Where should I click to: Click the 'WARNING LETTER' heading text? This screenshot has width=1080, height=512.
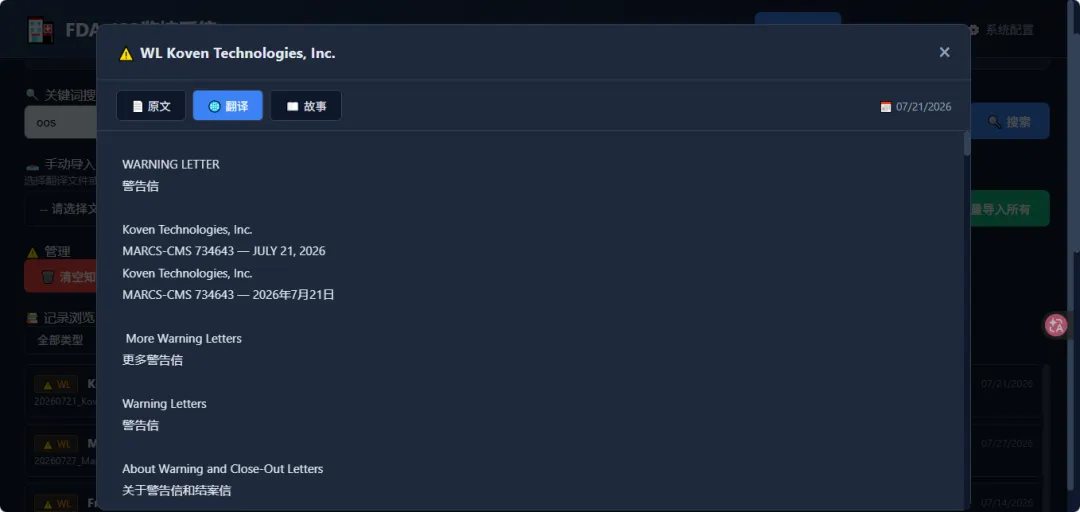(x=171, y=165)
